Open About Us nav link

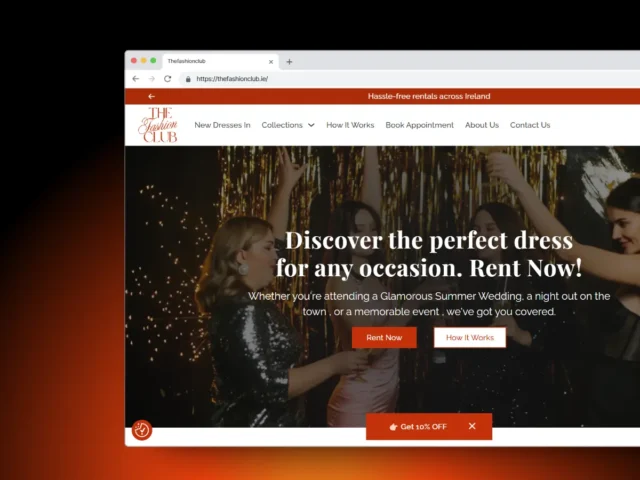482,125
